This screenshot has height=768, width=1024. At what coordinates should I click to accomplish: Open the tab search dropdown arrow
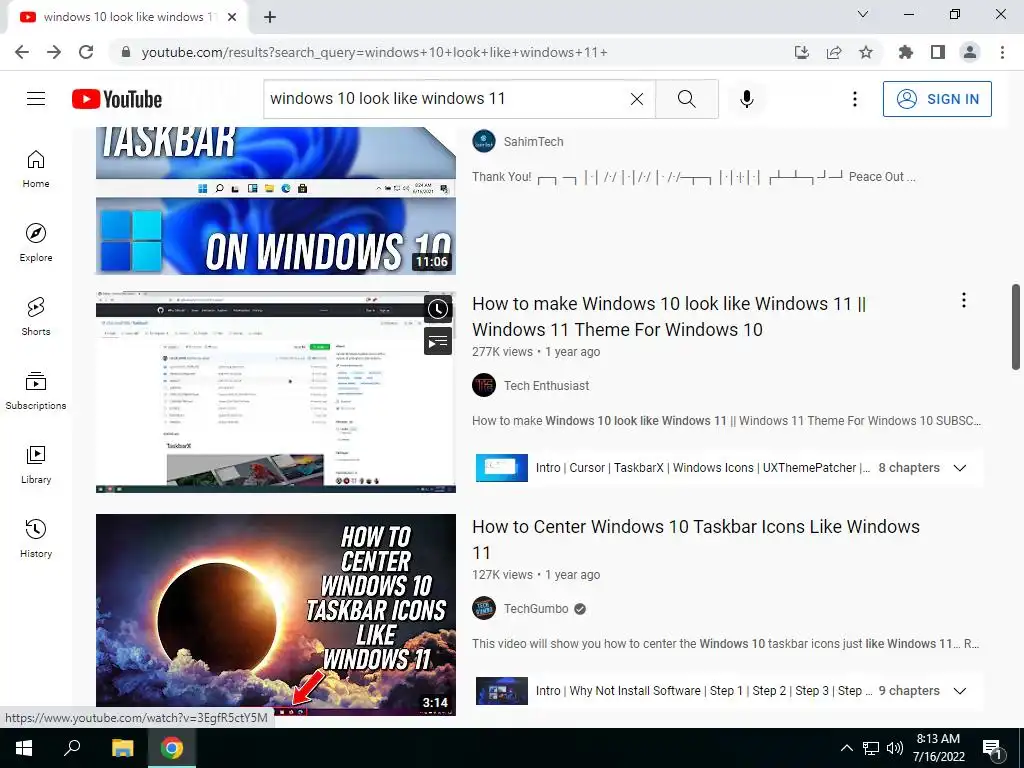click(x=863, y=14)
